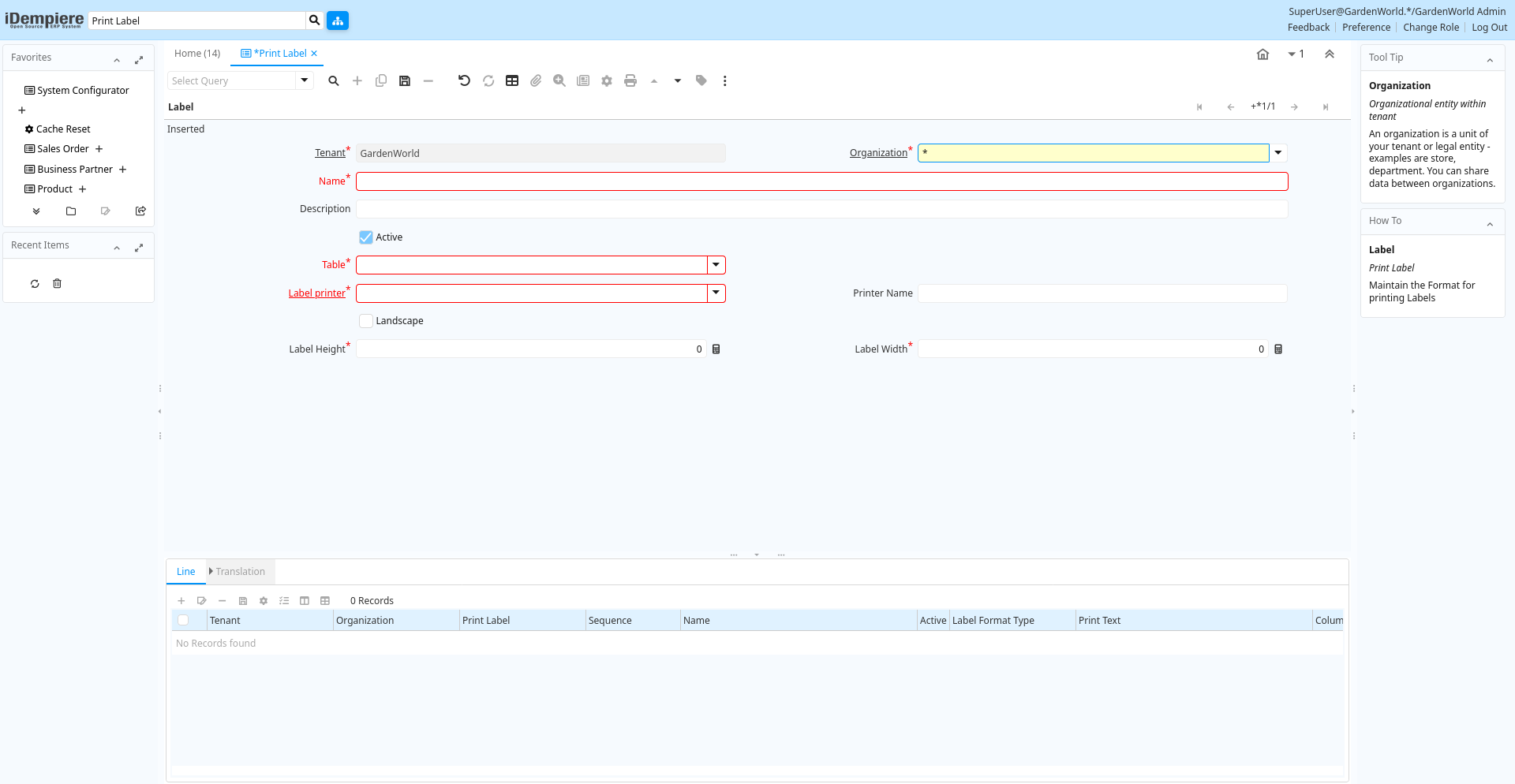1515x784 pixels.
Task: Click the Print icon in toolbar
Action: [x=630, y=80]
